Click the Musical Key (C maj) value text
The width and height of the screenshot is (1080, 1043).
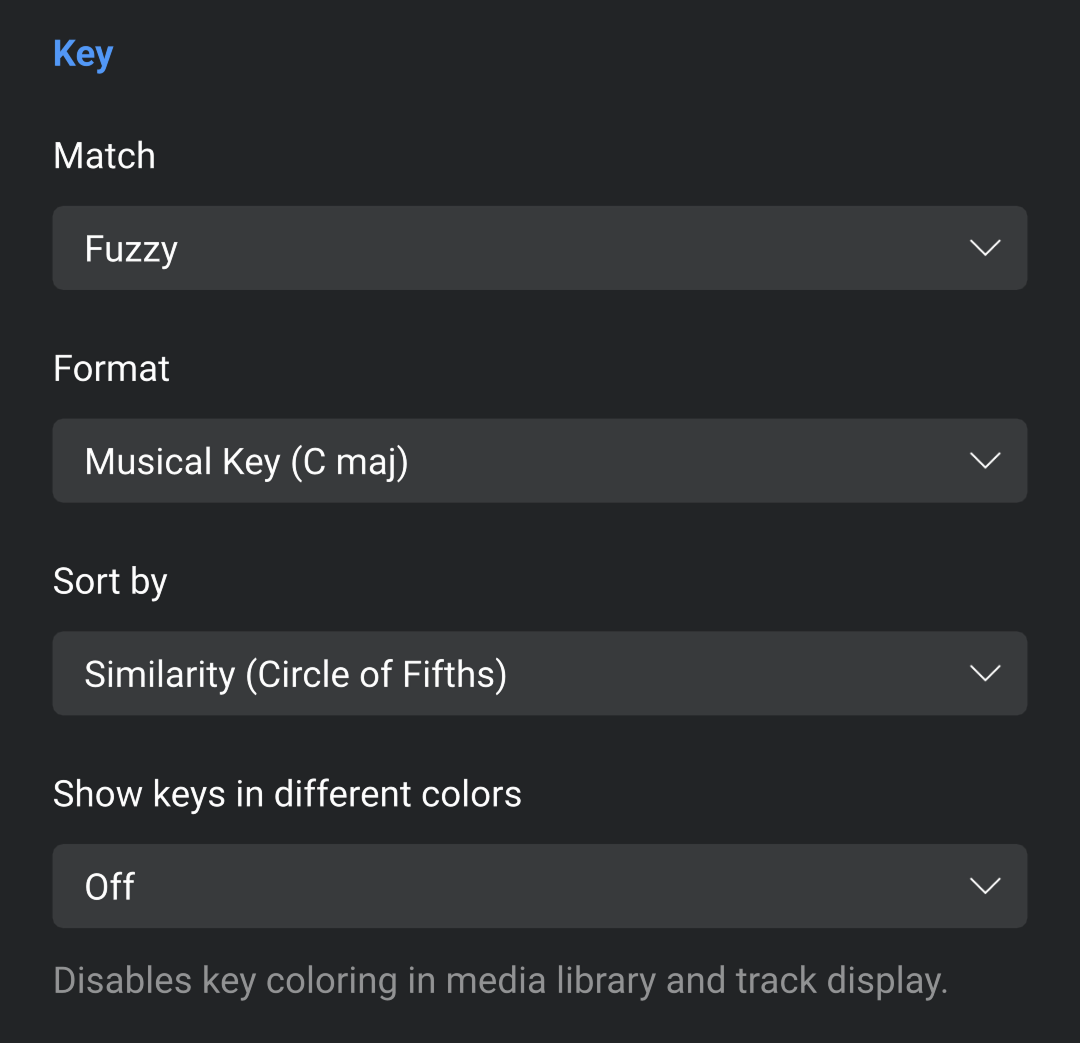246,462
